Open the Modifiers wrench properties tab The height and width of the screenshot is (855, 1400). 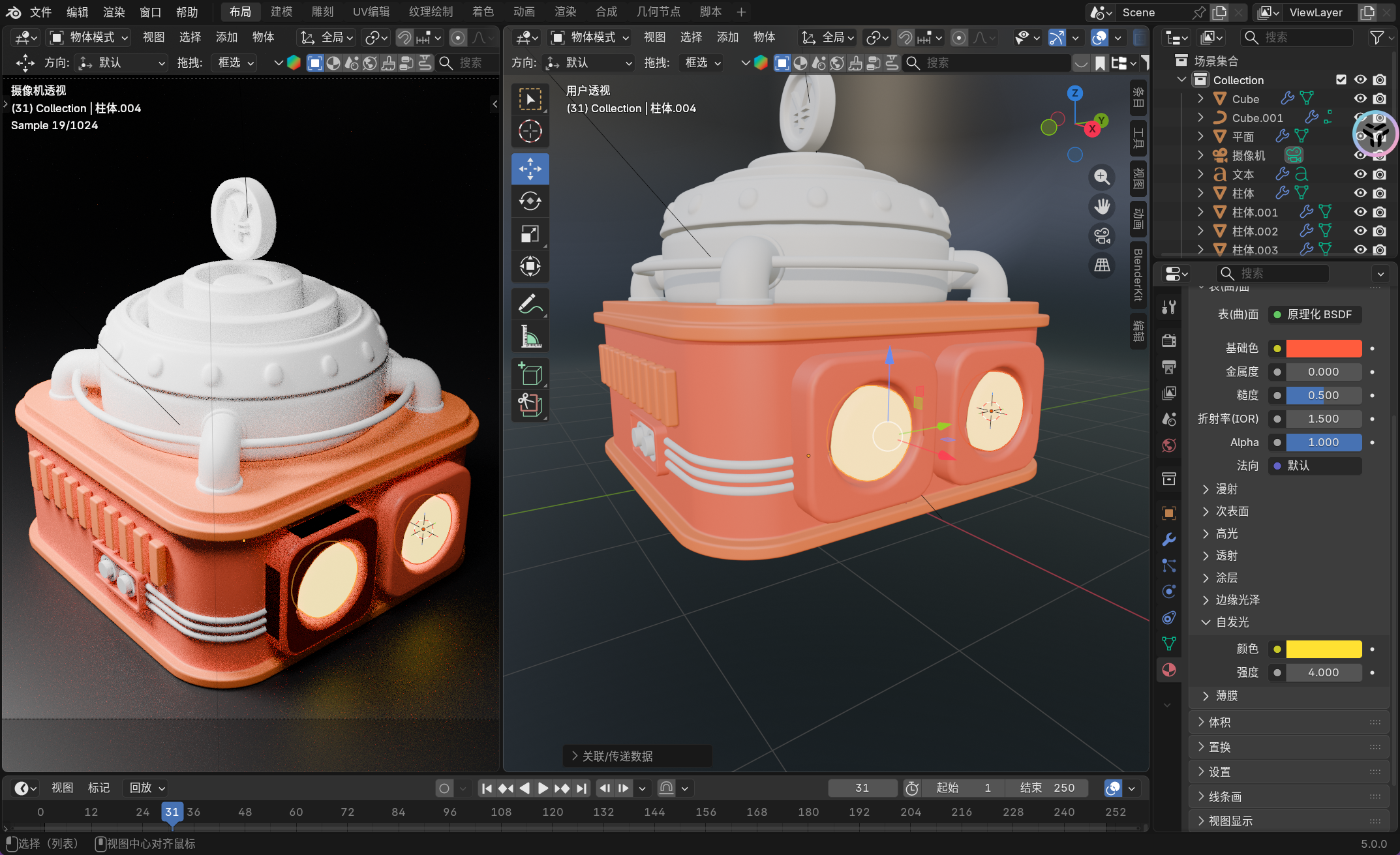point(1168,539)
